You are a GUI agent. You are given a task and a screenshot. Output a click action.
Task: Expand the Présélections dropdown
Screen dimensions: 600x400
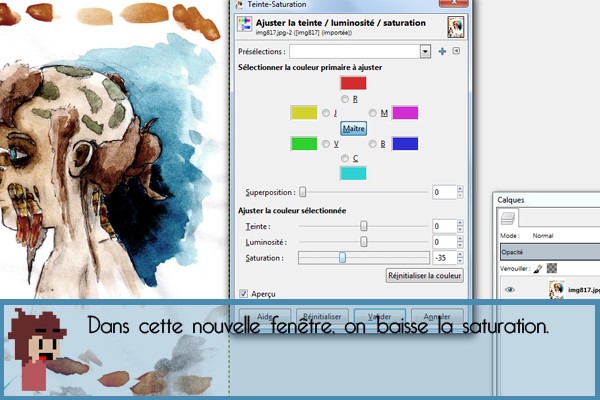click(425, 51)
